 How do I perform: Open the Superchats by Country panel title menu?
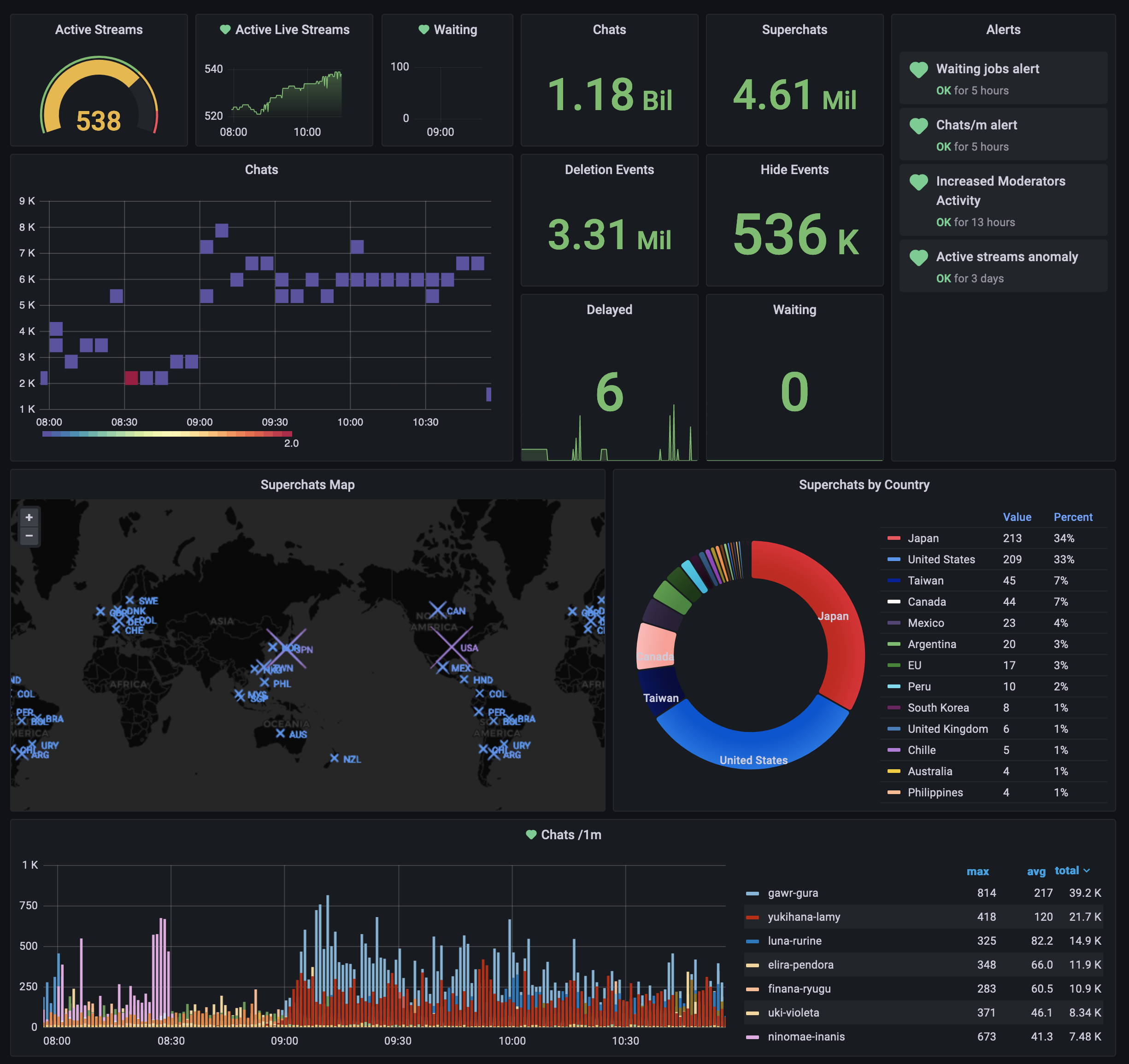pyautogui.click(x=864, y=485)
